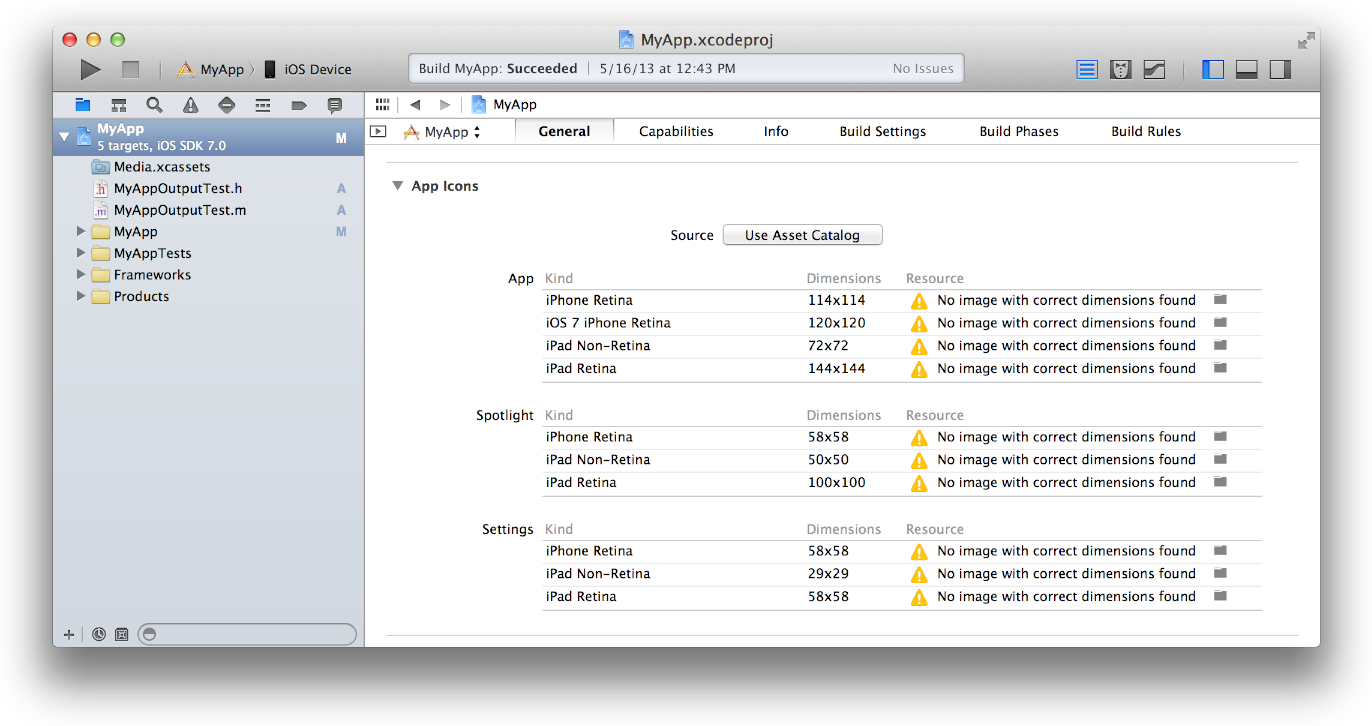This screenshot has width=1372, height=726.
Task: Open the Issue navigator warning triangle
Action: 190,105
